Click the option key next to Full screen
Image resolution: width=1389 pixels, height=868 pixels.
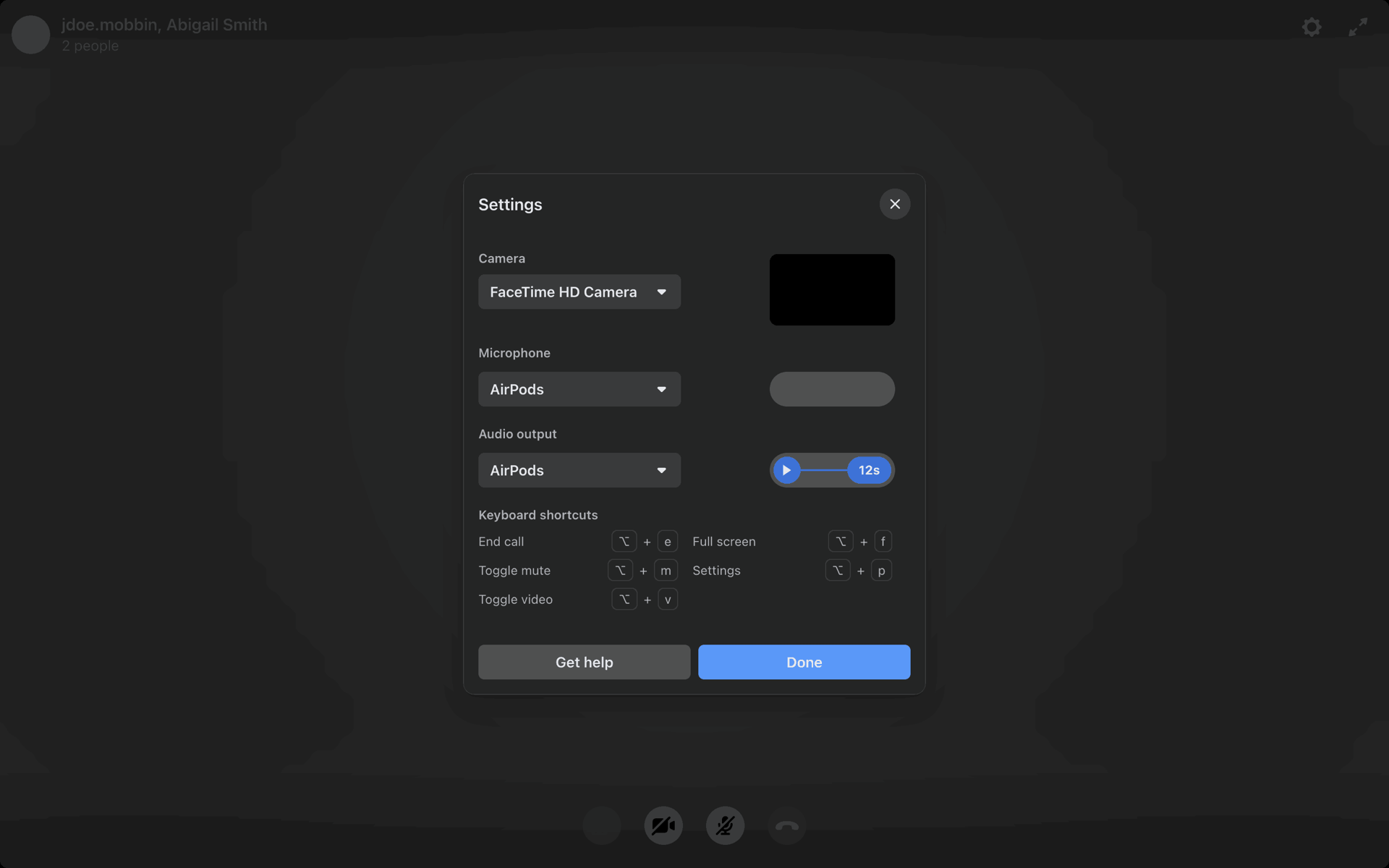[841, 541]
